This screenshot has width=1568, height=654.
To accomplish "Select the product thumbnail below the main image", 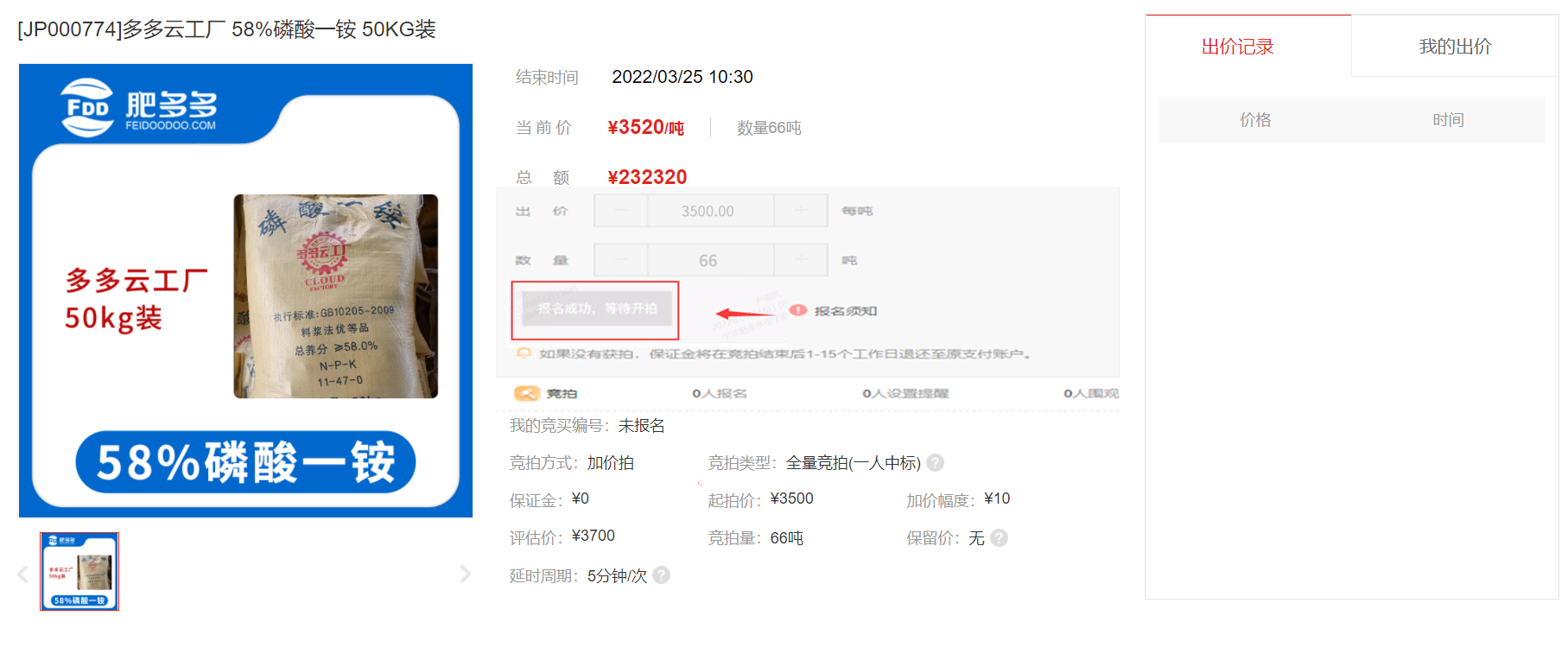I will (79, 572).
